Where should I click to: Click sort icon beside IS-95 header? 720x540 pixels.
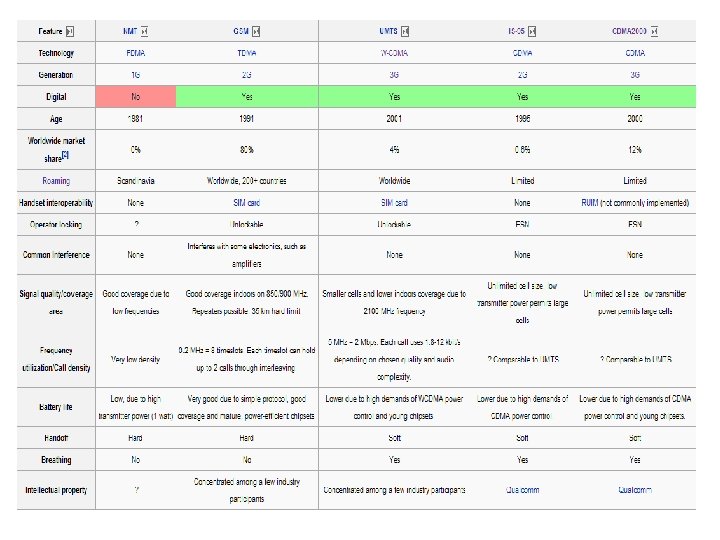click(x=532, y=31)
